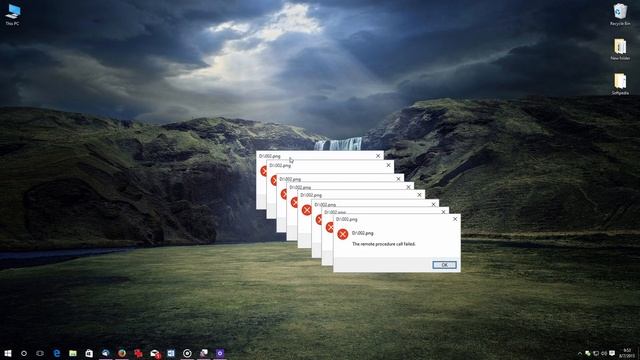Open the Windows Store taskbar icon

[x=89, y=353]
